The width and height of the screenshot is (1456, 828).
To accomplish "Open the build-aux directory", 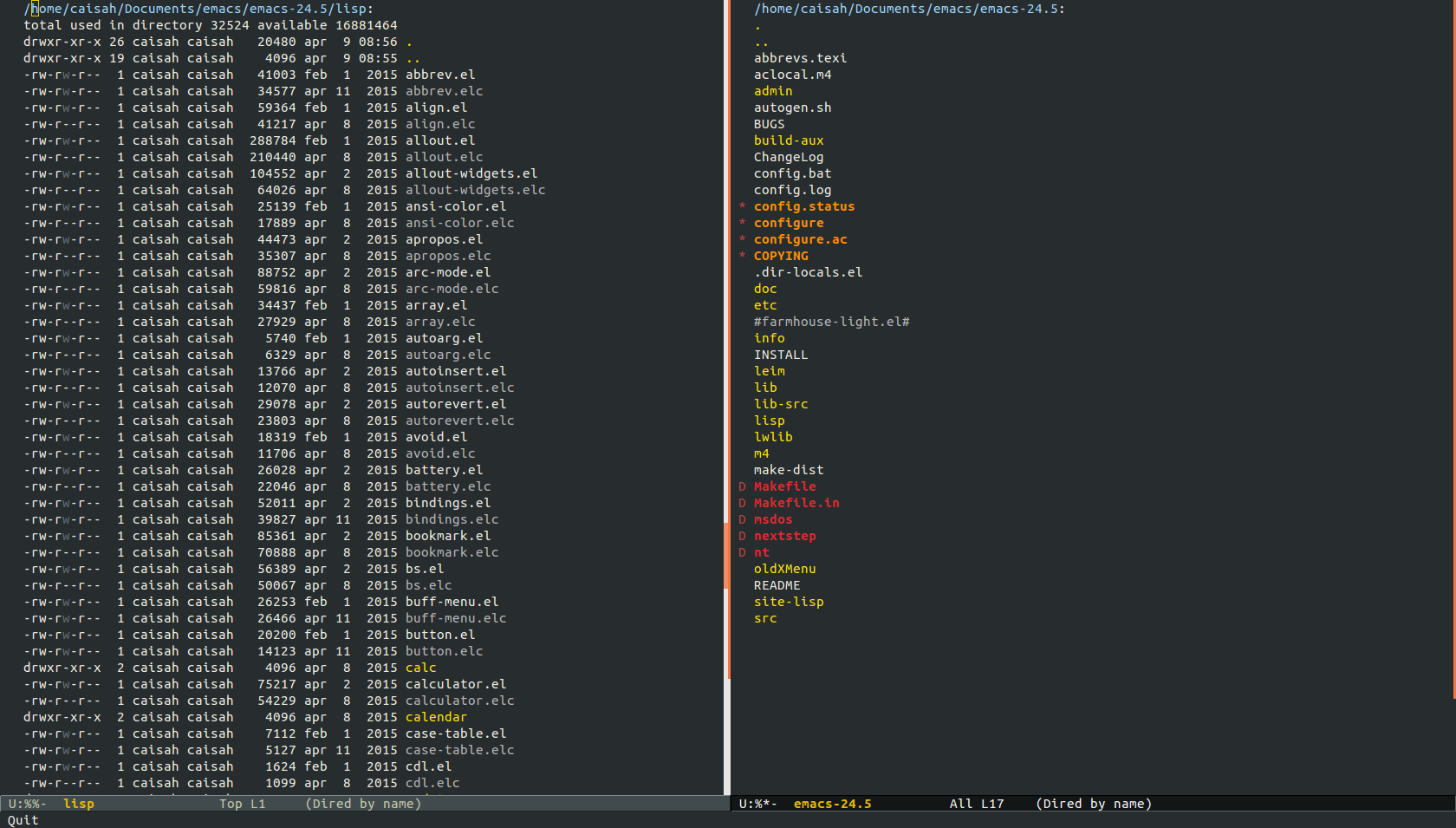I will coord(789,140).
